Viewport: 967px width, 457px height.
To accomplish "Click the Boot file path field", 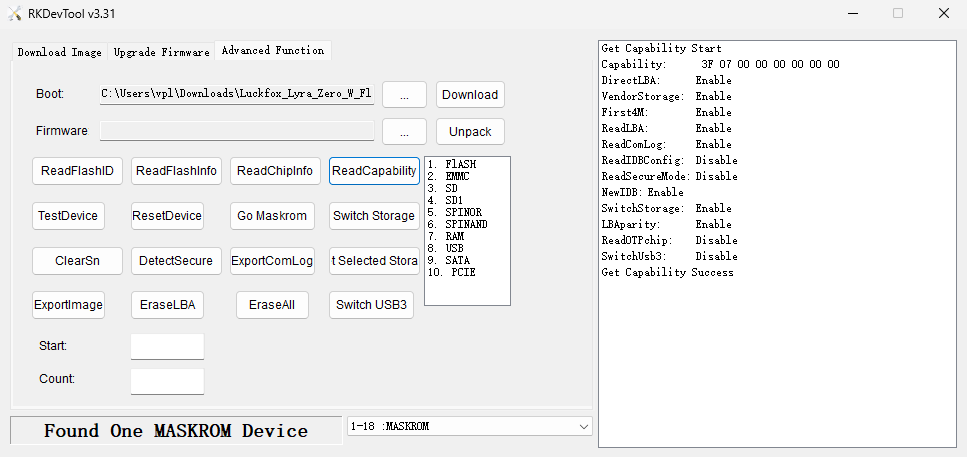I will [237, 94].
